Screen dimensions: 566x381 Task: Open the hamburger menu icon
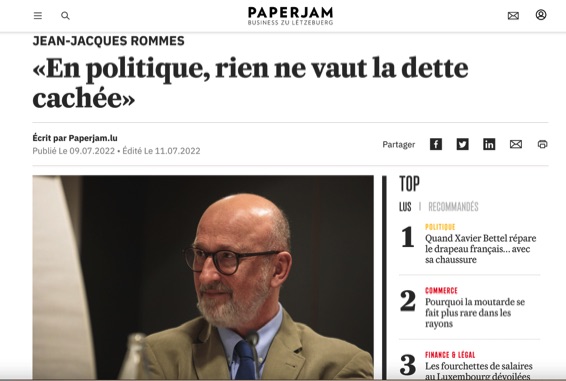(38, 16)
